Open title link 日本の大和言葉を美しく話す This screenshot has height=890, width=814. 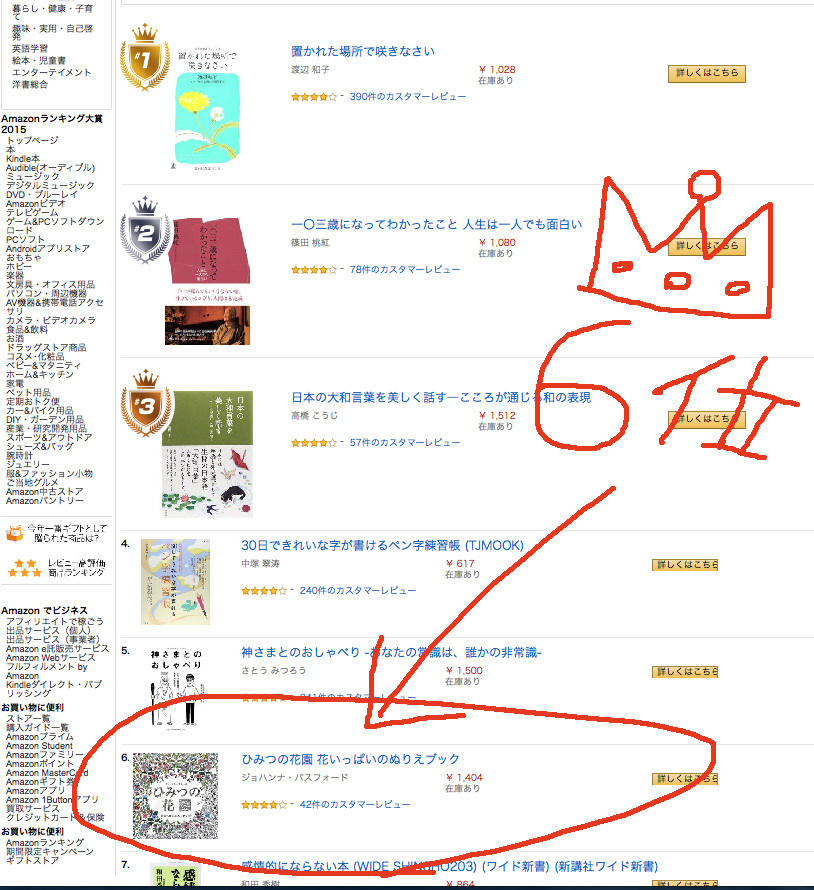(441, 397)
